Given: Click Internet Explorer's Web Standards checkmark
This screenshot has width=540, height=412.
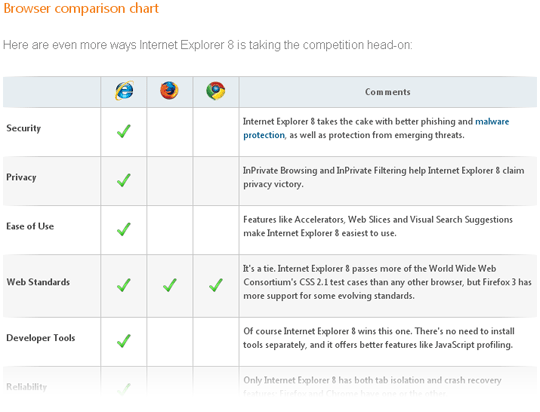Looking at the screenshot, I should click(x=124, y=285).
